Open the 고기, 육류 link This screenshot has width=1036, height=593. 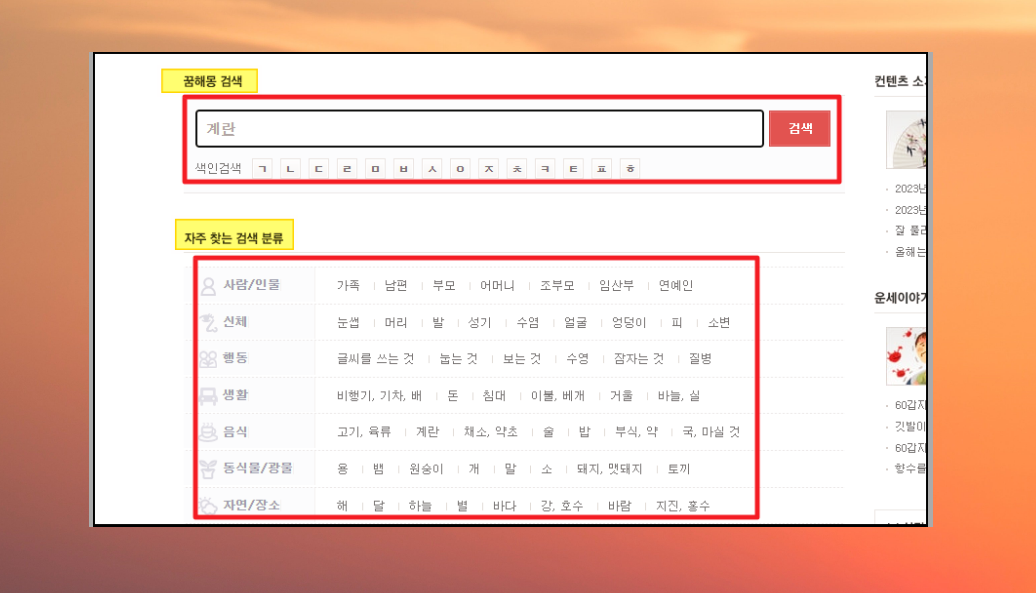pos(364,432)
